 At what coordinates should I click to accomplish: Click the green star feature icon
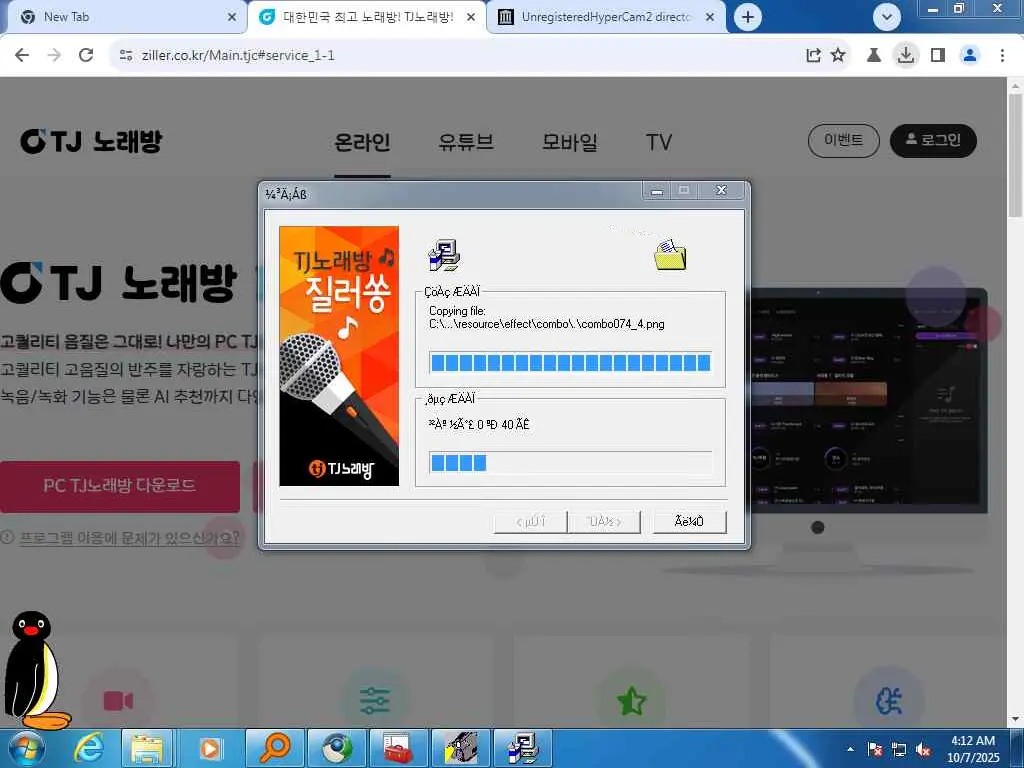click(x=632, y=701)
